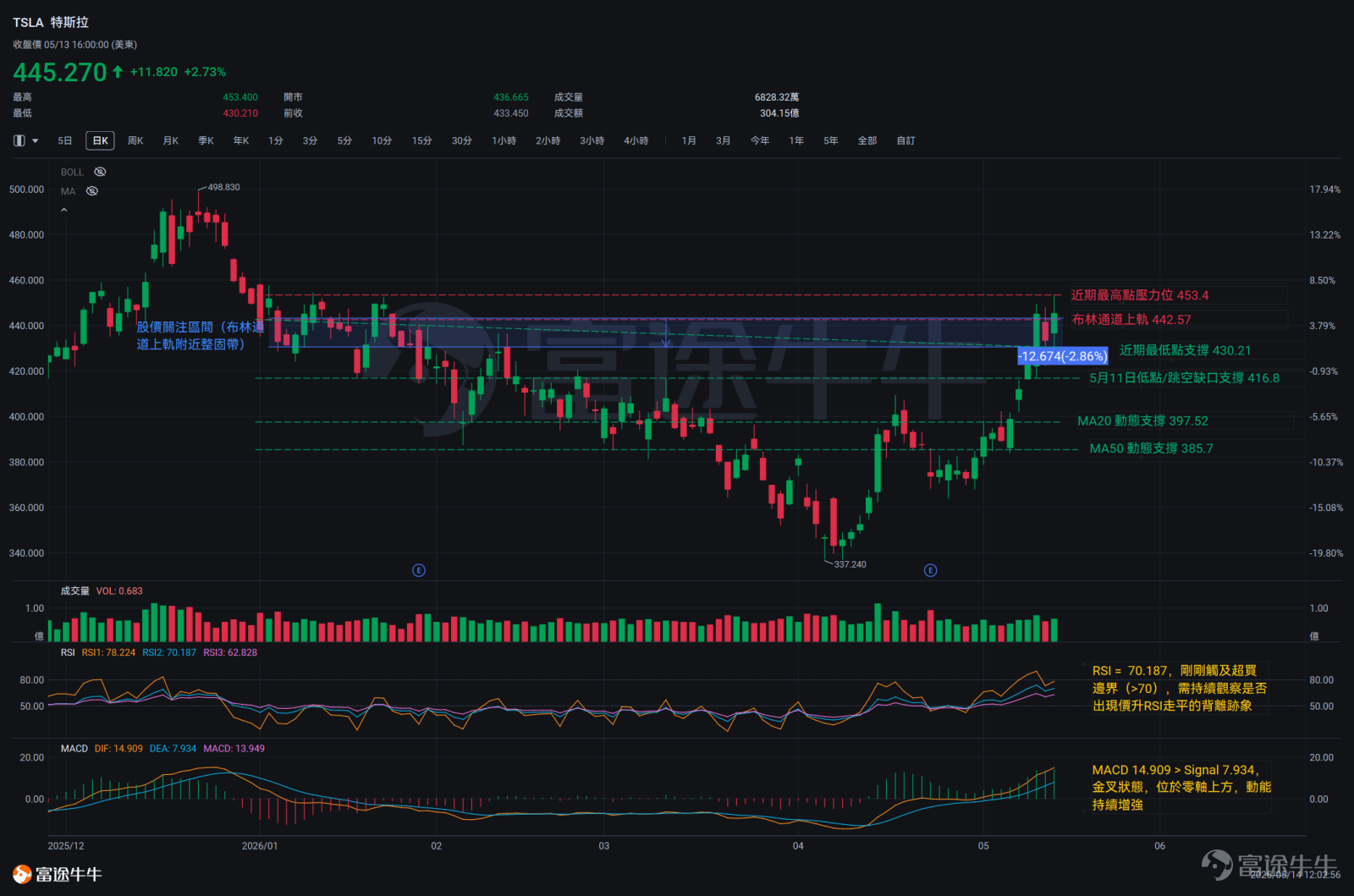Click the MACD golden cross note annotation
This screenshot has height=896, width=1354.
point(1181,787)
